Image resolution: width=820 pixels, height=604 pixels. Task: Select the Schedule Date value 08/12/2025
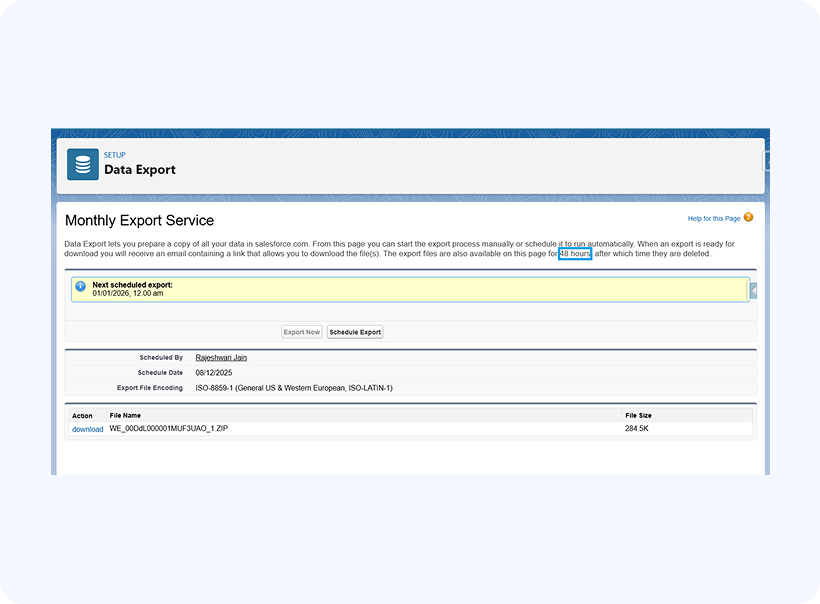coord(214,373)
